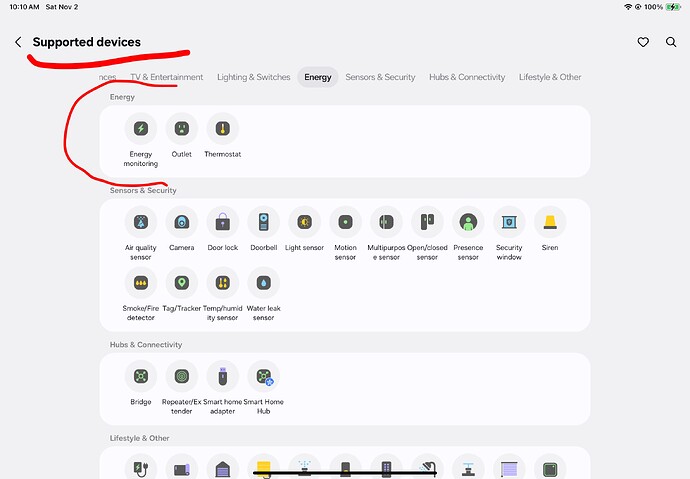This screenshot has width=690, height=479.
Task: Select the Air quality sensor icon
Action: point(141,222)
